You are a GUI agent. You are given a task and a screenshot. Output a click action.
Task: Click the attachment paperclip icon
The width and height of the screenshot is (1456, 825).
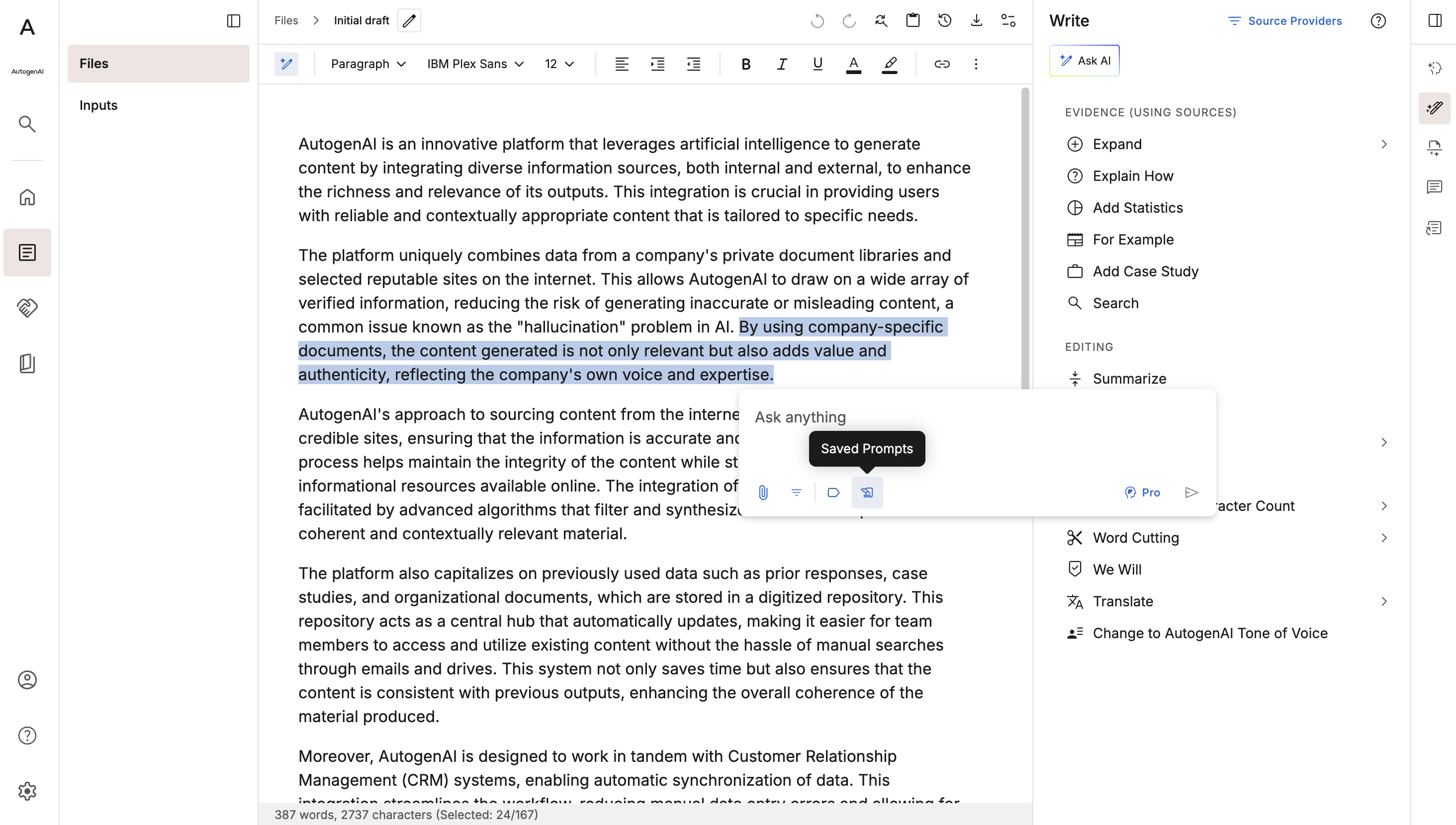(x=763, y=493)
